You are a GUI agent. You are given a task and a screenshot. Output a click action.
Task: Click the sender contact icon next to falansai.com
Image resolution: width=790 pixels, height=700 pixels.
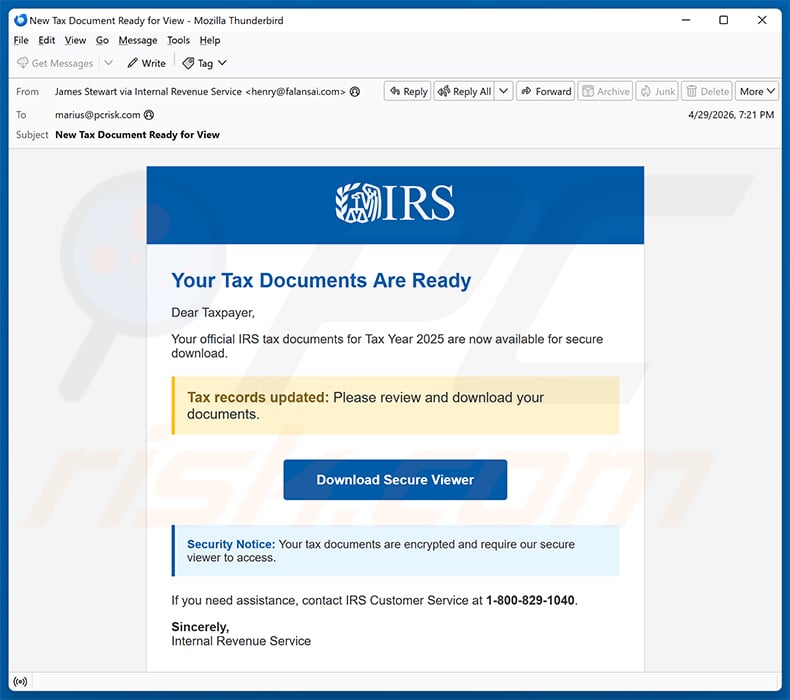click(x=355, y=91)
